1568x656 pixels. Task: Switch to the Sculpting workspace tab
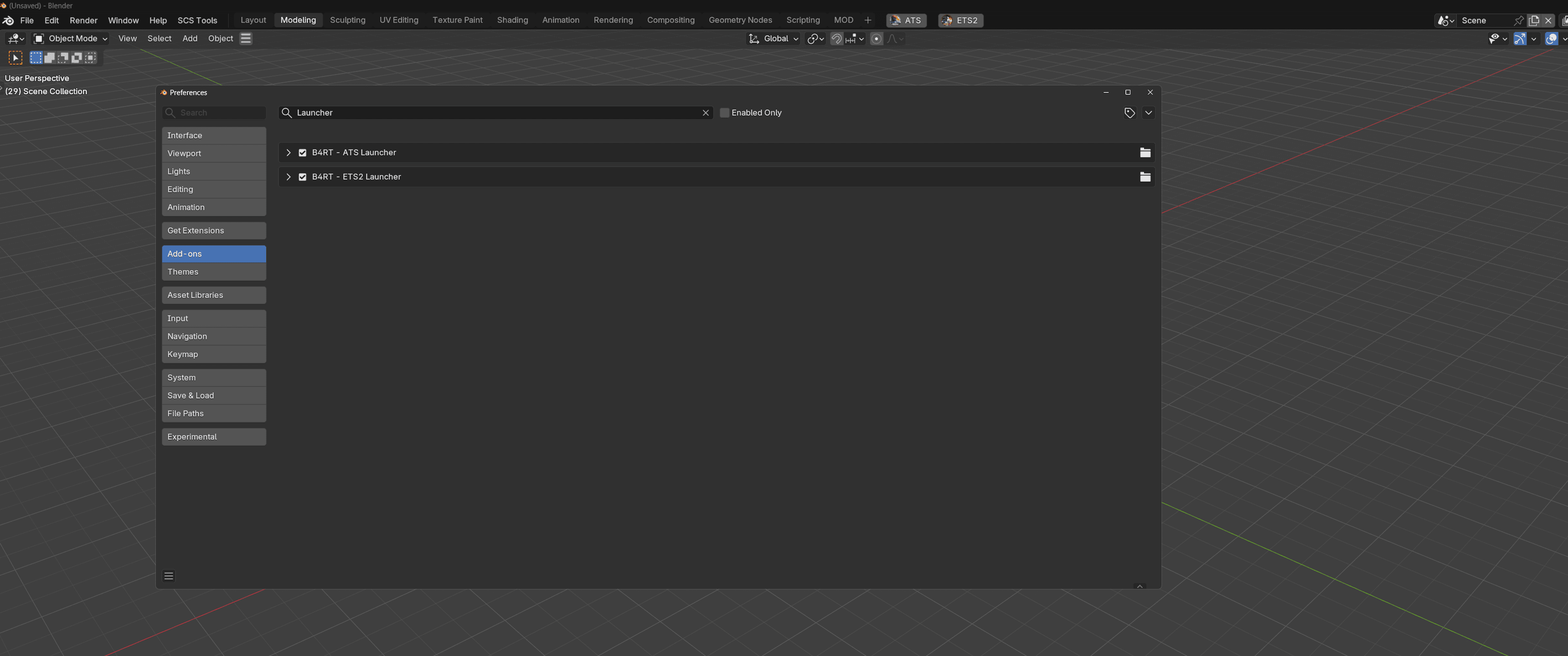(x=347, y=20)
